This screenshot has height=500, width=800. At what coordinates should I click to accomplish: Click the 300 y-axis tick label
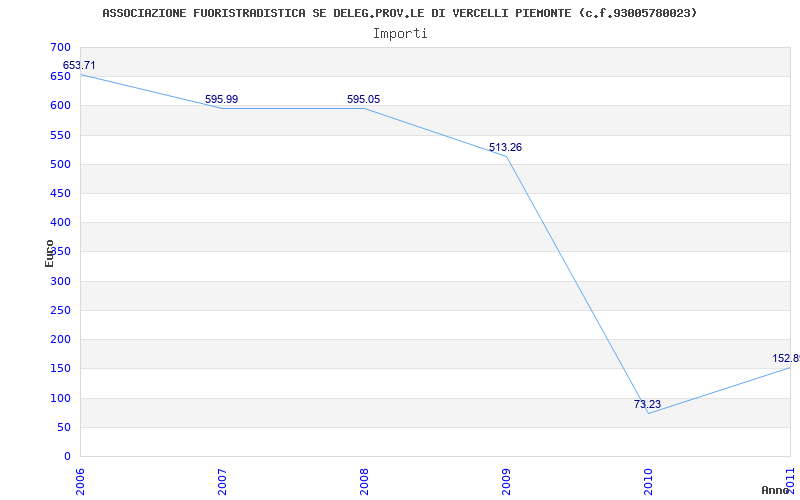60,281
